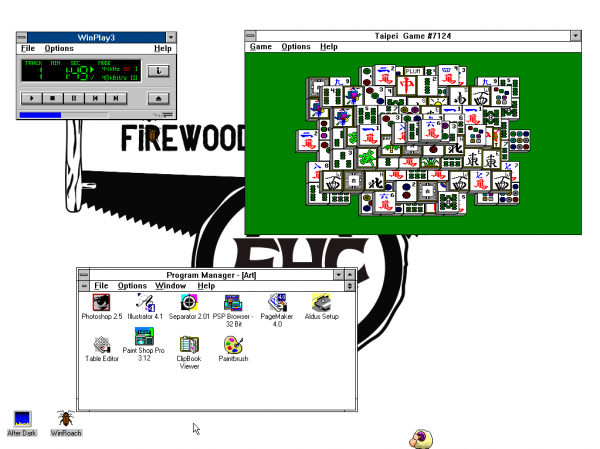The width and height of the screenshot is (600, 449).
Task: Minimize the WinPlay3 window
Action: 171,38
